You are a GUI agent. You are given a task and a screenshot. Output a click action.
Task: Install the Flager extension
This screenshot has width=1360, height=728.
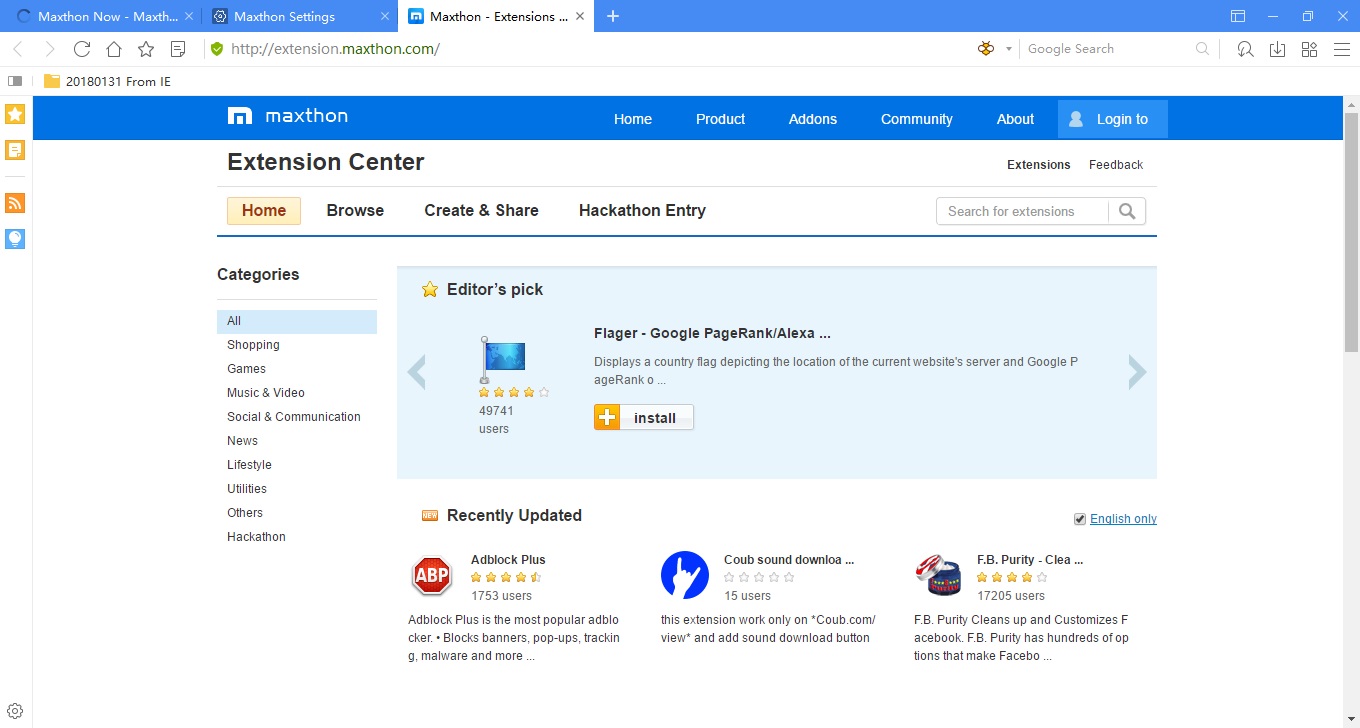643,417
